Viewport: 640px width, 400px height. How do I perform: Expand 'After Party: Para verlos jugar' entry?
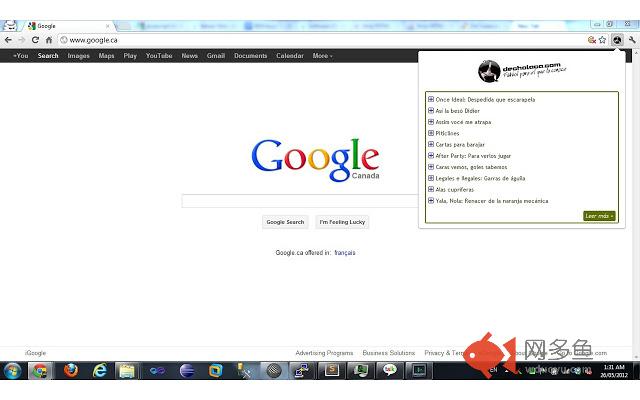(x=431, y=156)
